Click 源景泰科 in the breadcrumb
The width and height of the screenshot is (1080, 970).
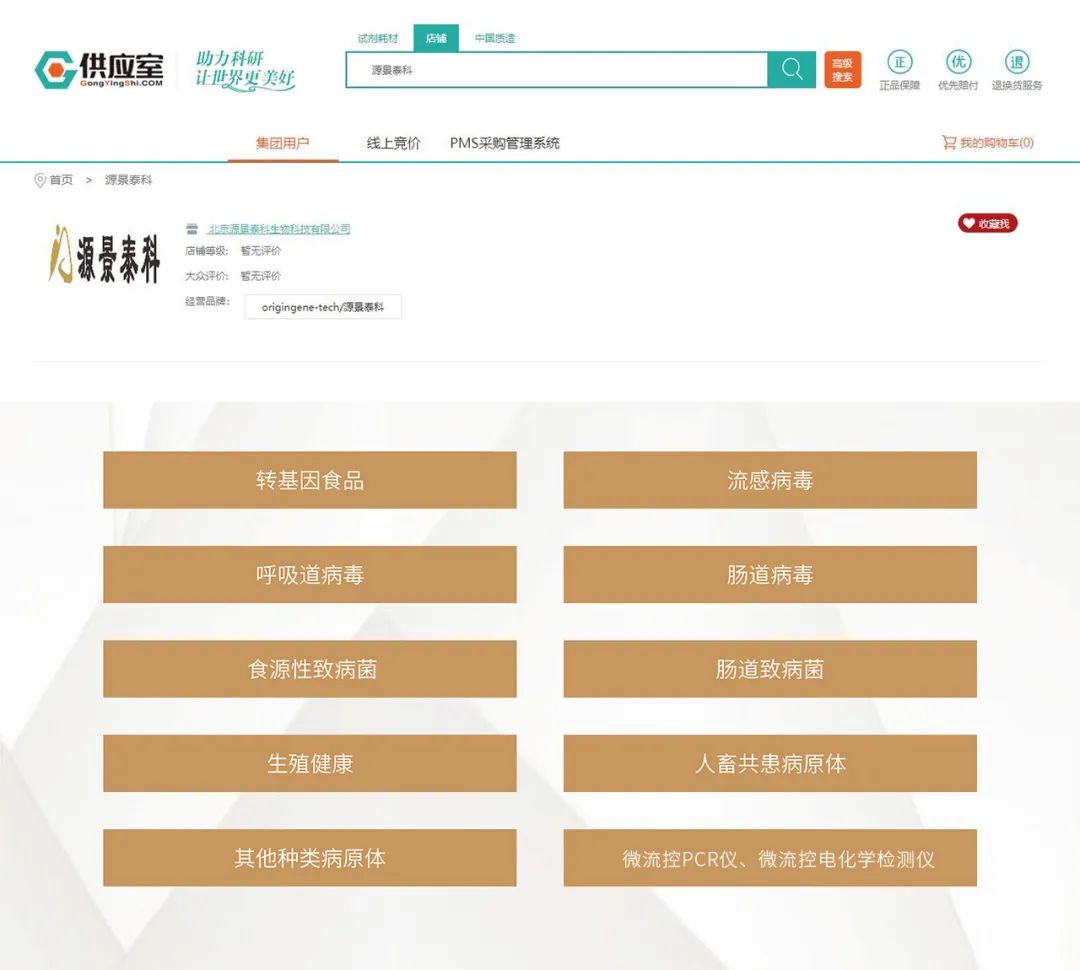[128, 180]
